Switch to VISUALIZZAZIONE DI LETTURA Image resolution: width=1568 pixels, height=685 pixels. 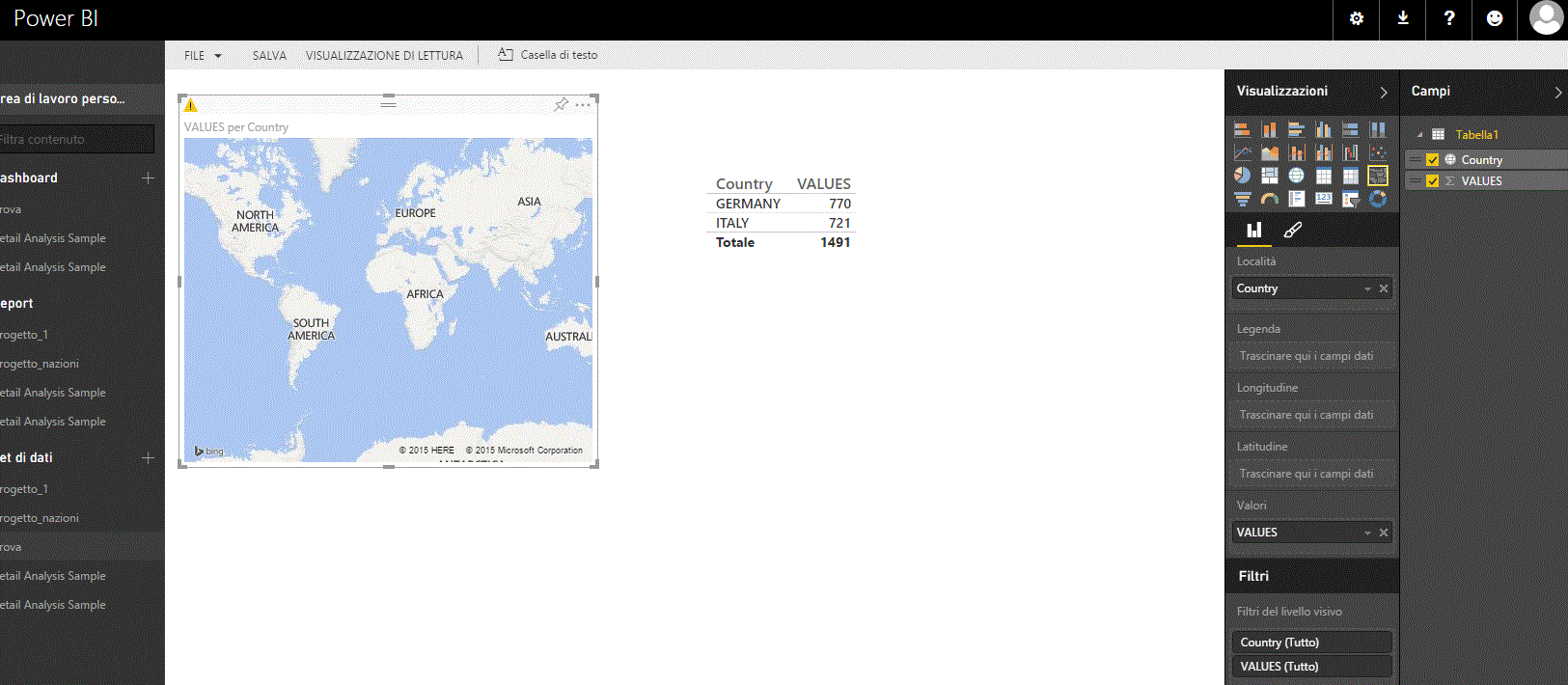pos(384,56)
